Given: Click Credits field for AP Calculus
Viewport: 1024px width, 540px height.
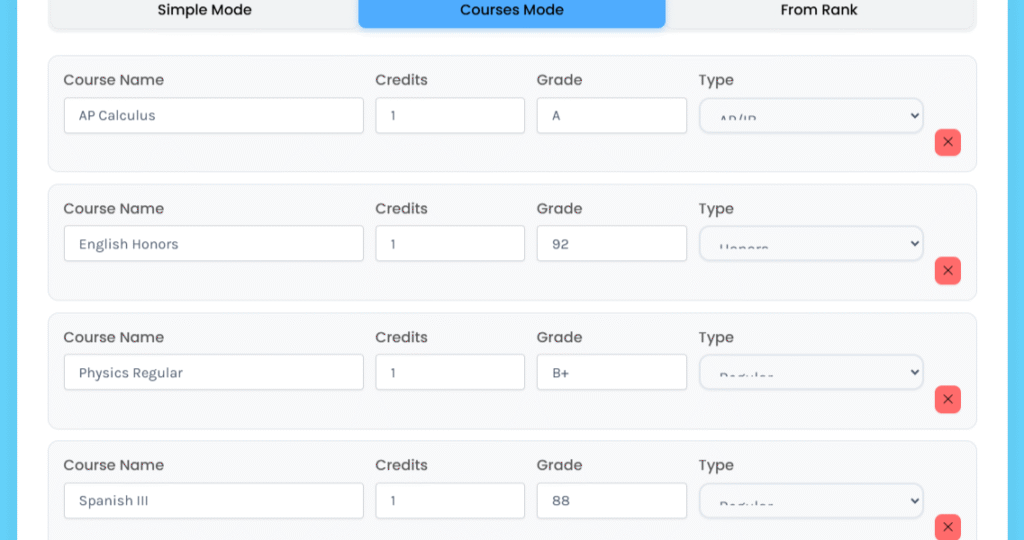Looking at the screenshot, I should (449, 116).
